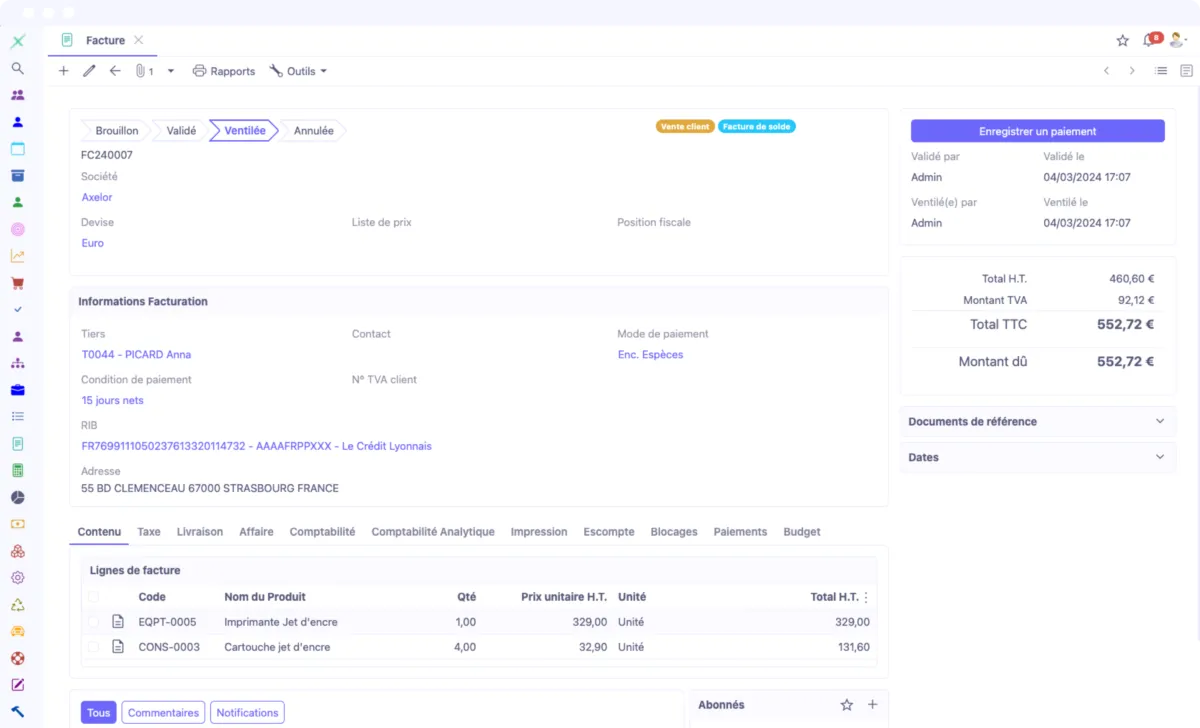Open the purple gear sidebar icon
This screenshot has width=1200, height=728.
pyautogui.click(x=17, y=578)
